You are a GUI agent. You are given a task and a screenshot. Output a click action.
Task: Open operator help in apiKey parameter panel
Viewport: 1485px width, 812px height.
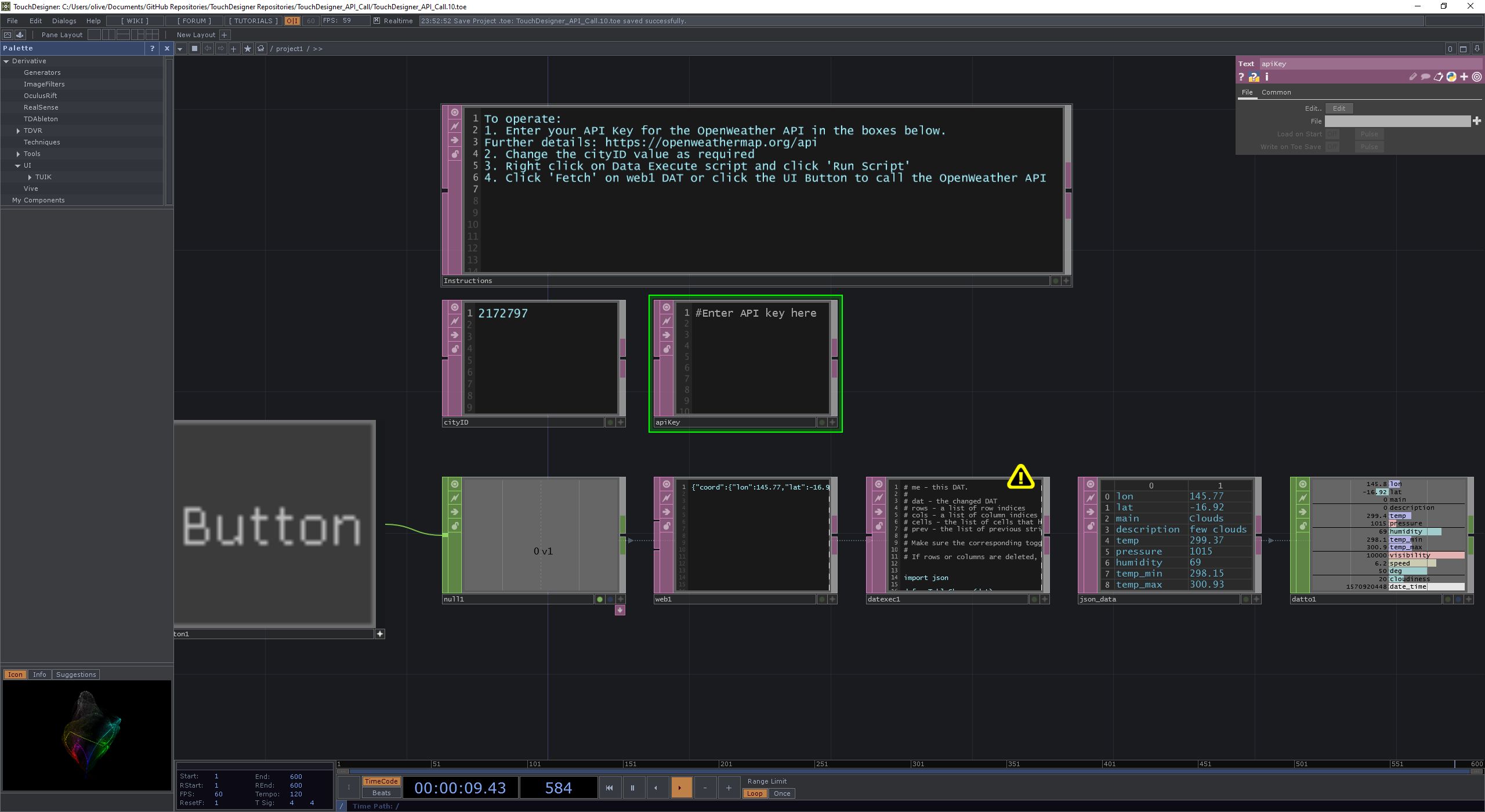1241,77
